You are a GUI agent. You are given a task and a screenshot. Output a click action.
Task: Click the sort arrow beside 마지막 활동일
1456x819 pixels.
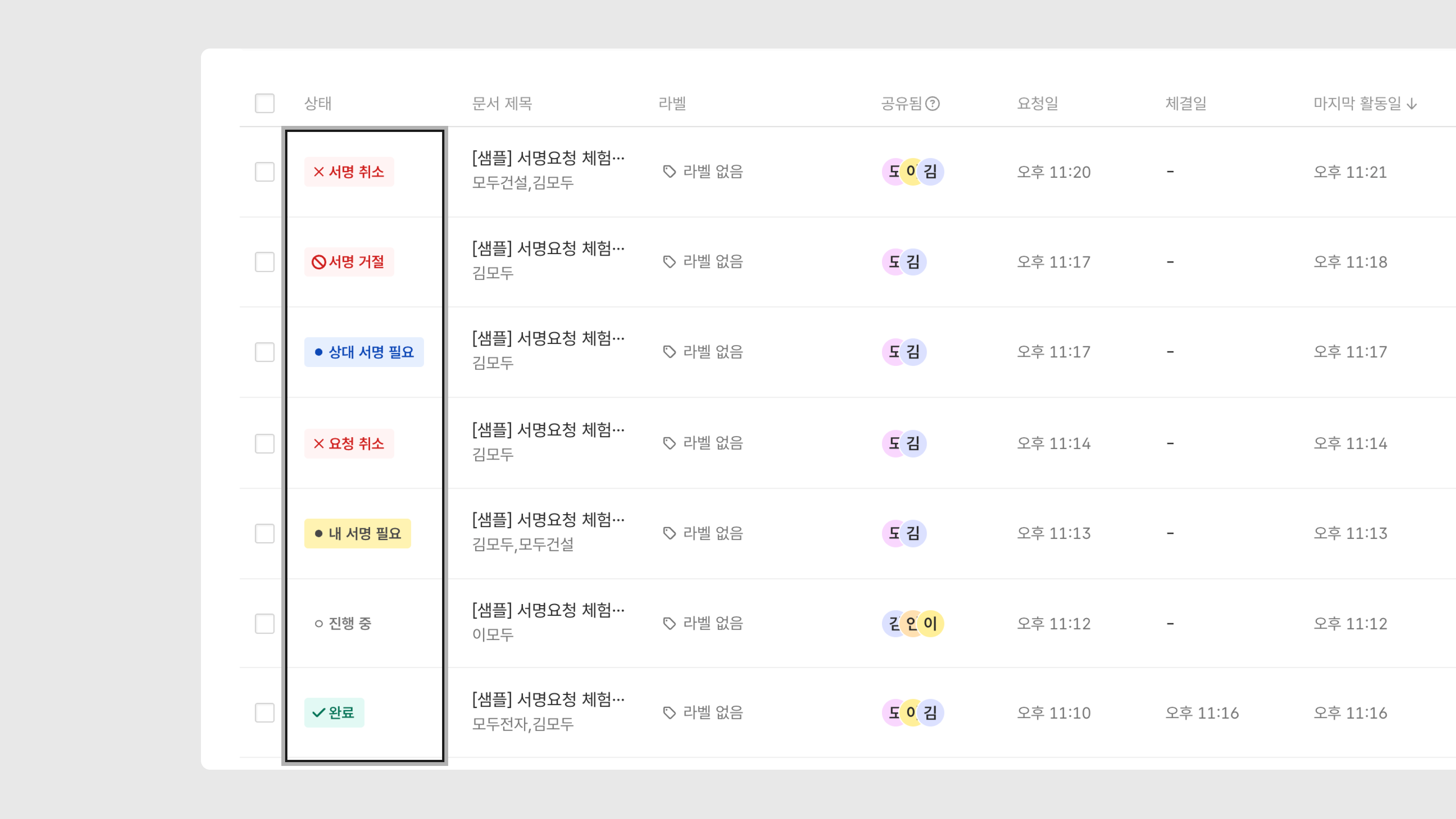tap(1412, 104)
